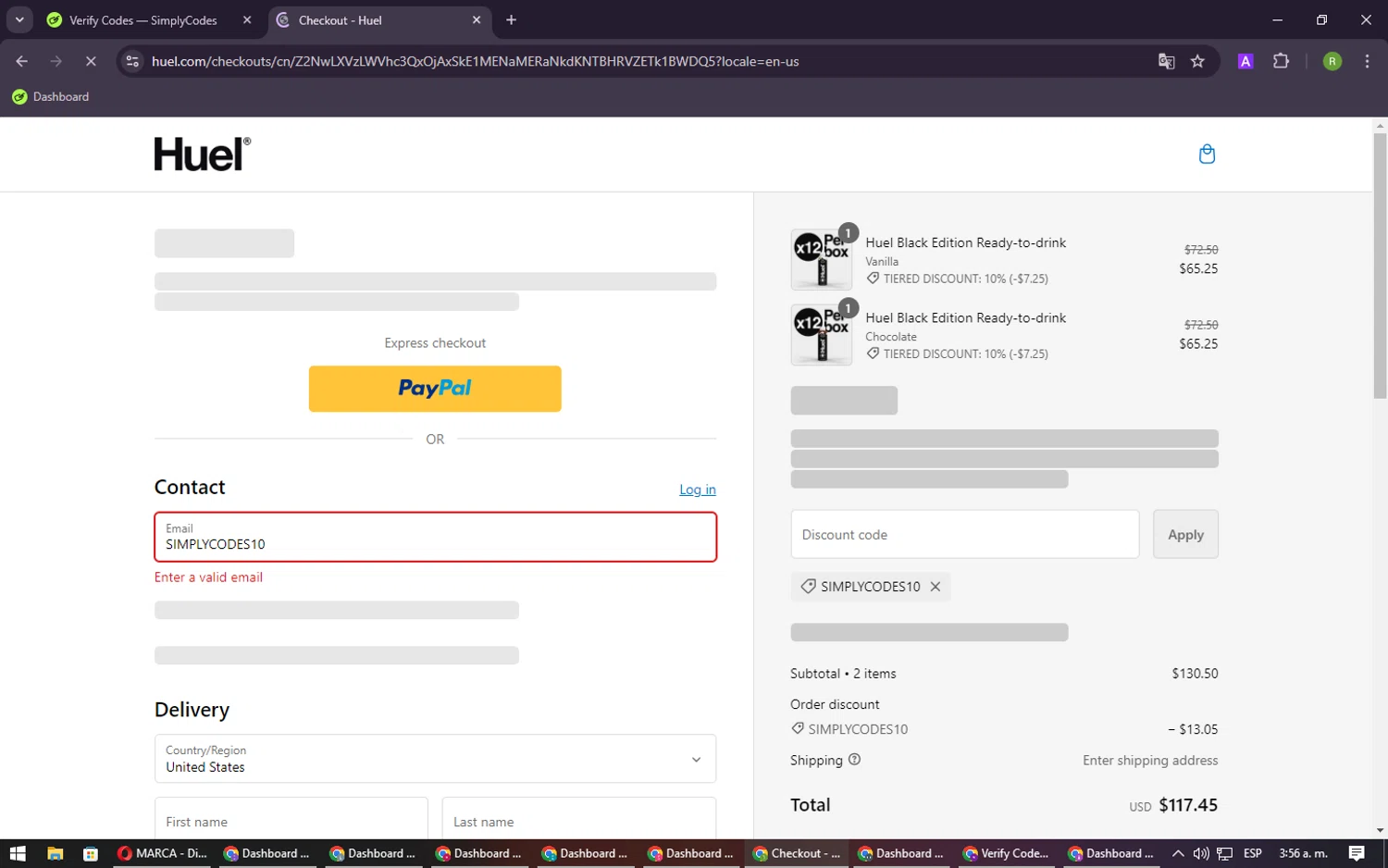Image resolution: width=1388 pixels, height=868 pixels.
Task: Open the tab search dropdown arrow
Action: point(19,19)
